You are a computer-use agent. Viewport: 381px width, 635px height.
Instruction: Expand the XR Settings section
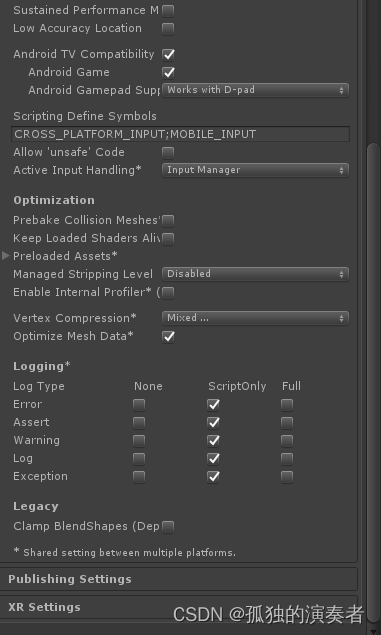coord(179,607)
